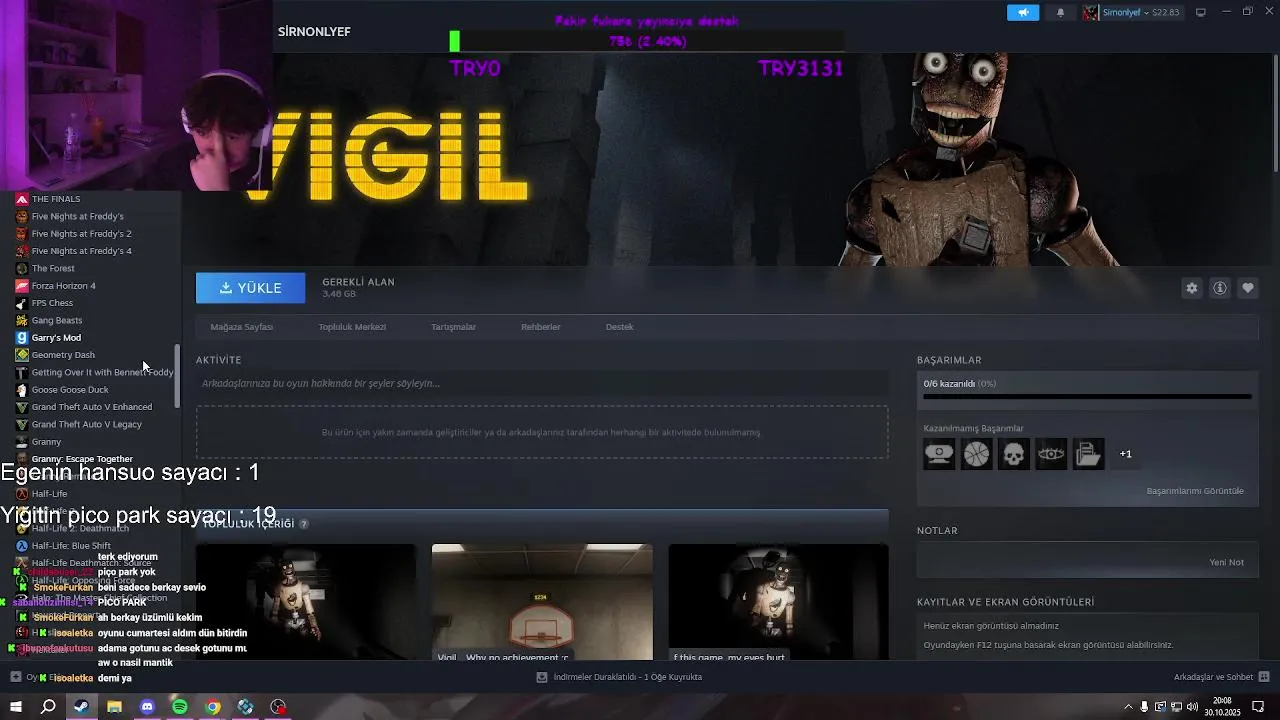The height and width of the screenshot is (720, 1280).
Task: Open the Windows notification center
Action: (x=1259, y=707)
